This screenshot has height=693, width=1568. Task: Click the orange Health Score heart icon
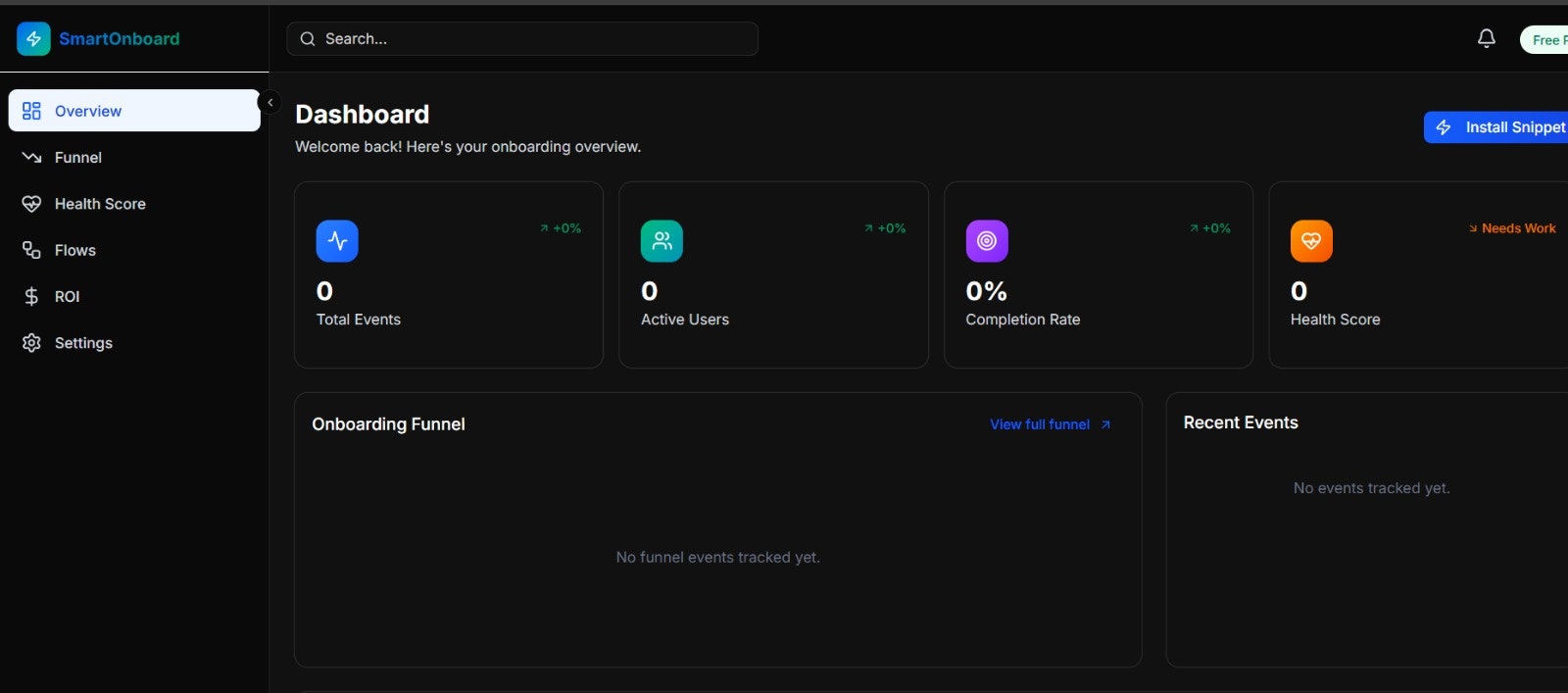coord(1311,241)
